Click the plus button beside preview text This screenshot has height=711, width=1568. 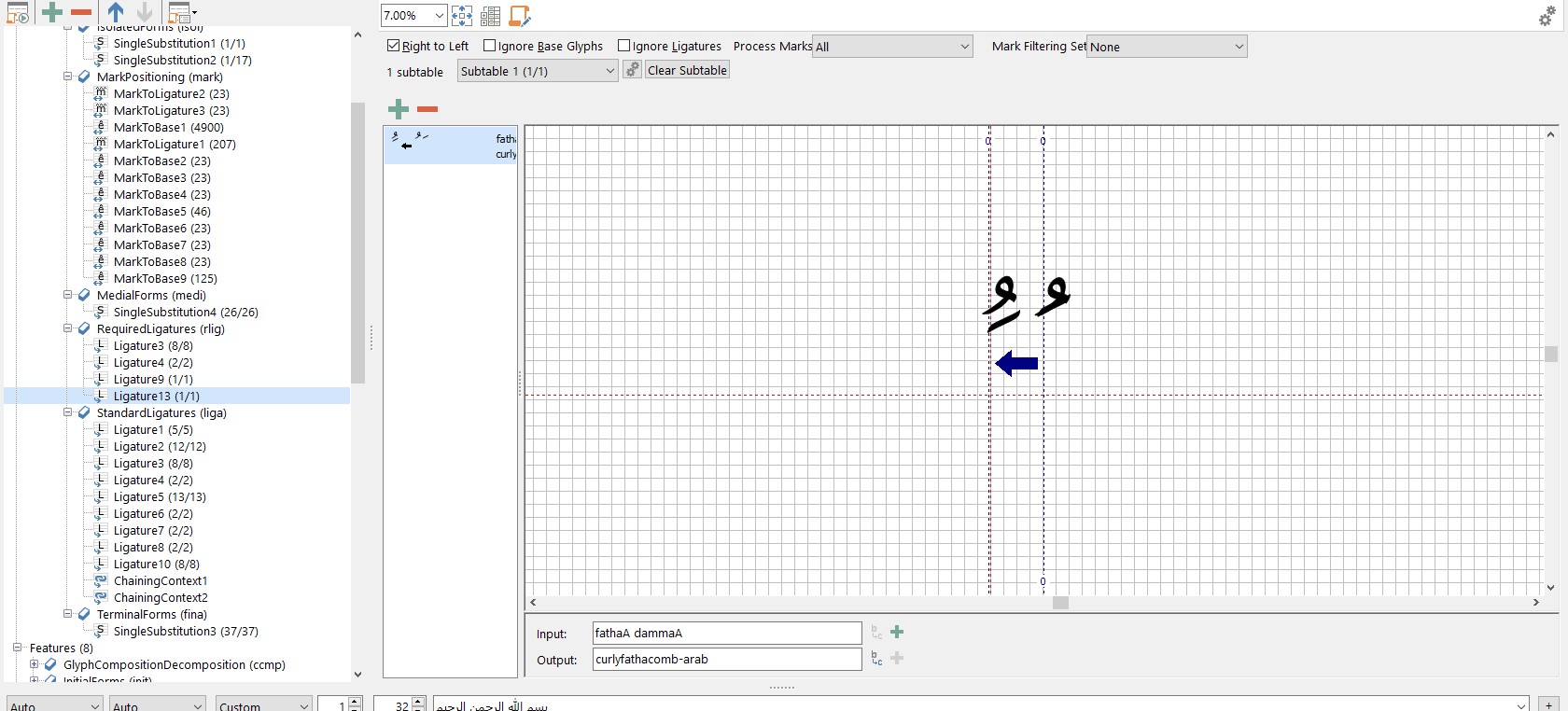pyautogui.click(x=1548, y=704)
